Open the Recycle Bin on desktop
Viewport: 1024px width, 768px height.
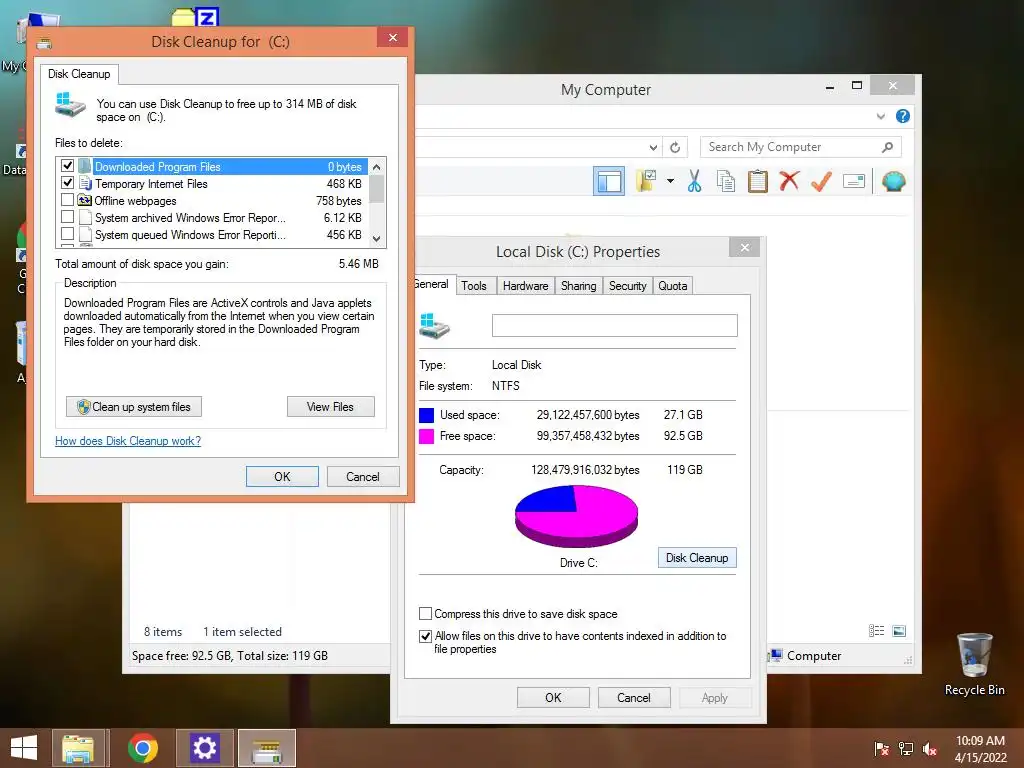click(974, 664)
